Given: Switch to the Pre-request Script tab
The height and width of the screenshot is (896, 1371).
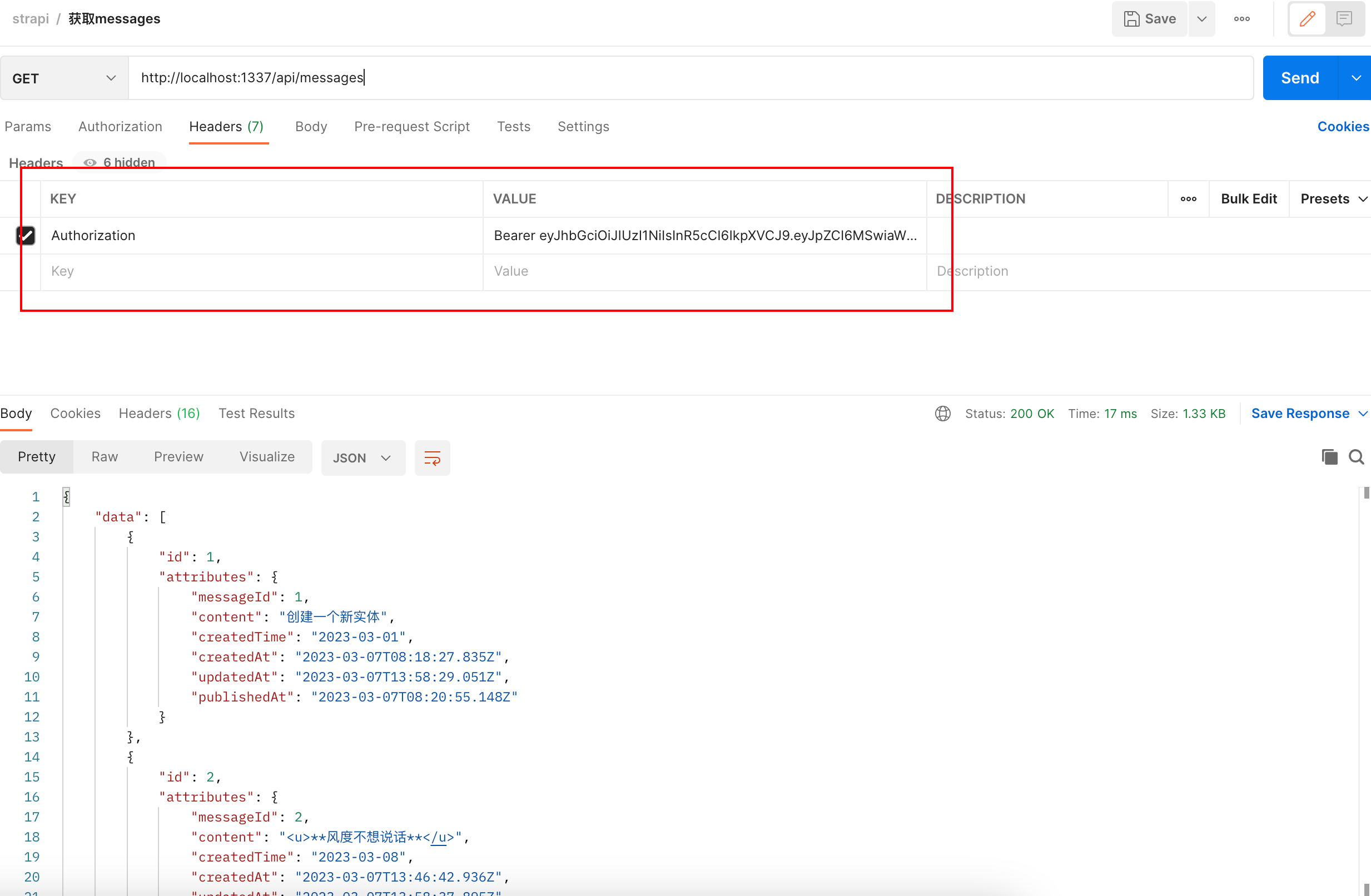Looking at the screenshot, I should point(412,126).
